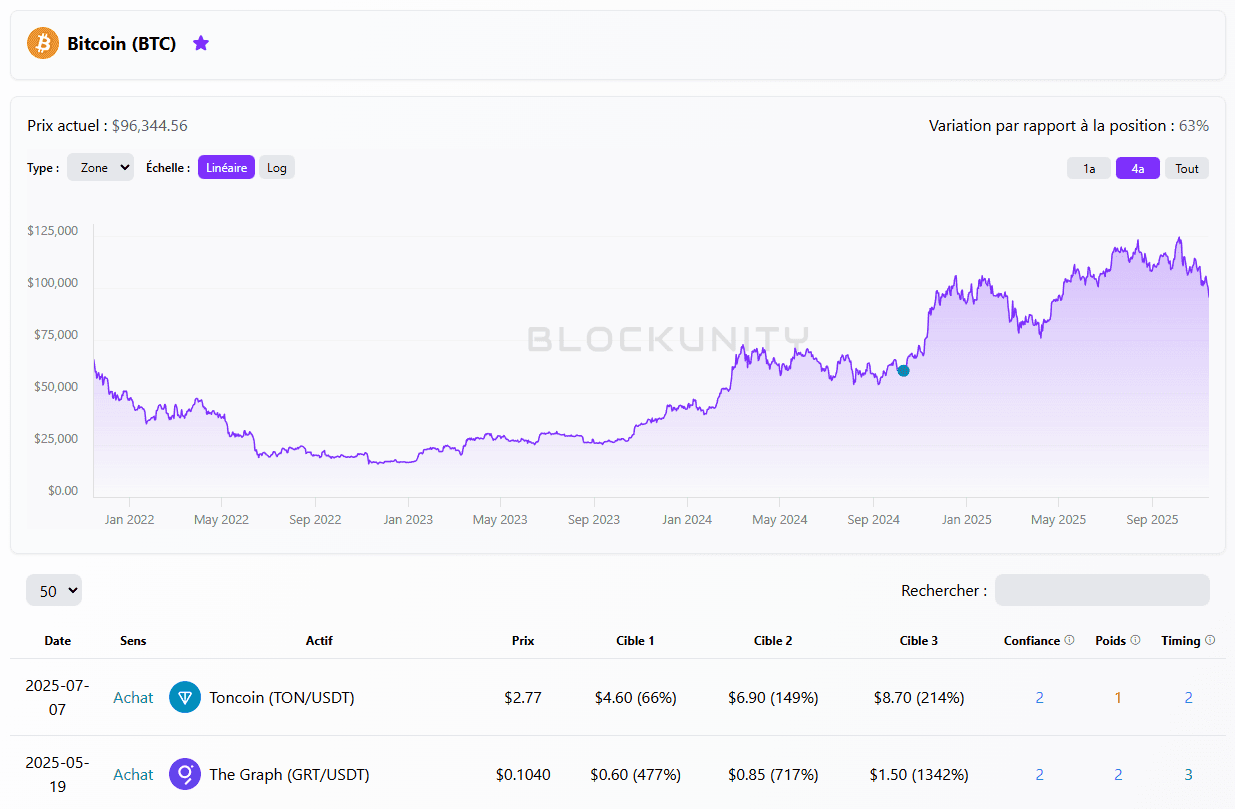Viewport: 1235px width, 809px height.
Task: Open the rows-per-page 50 dropdown
Action: 54,590
